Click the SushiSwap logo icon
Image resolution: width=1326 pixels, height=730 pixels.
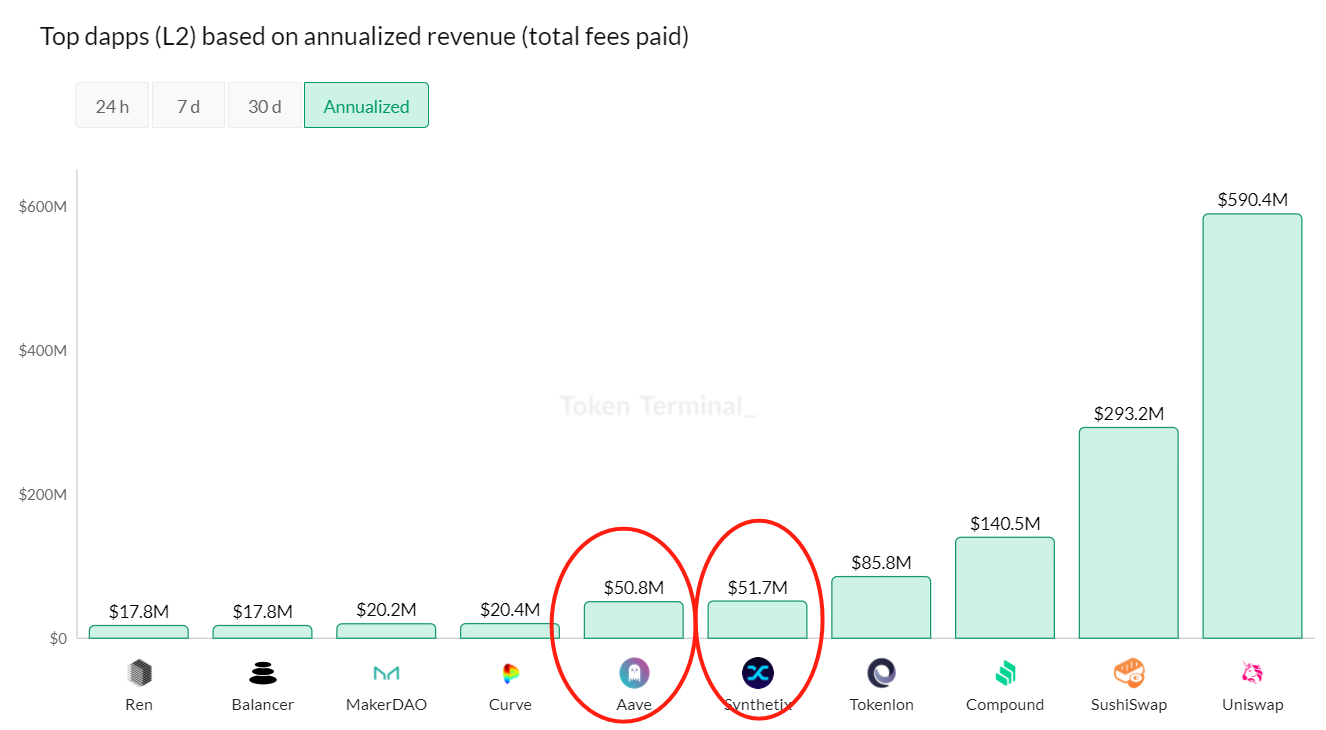(x=1129, y=673)
